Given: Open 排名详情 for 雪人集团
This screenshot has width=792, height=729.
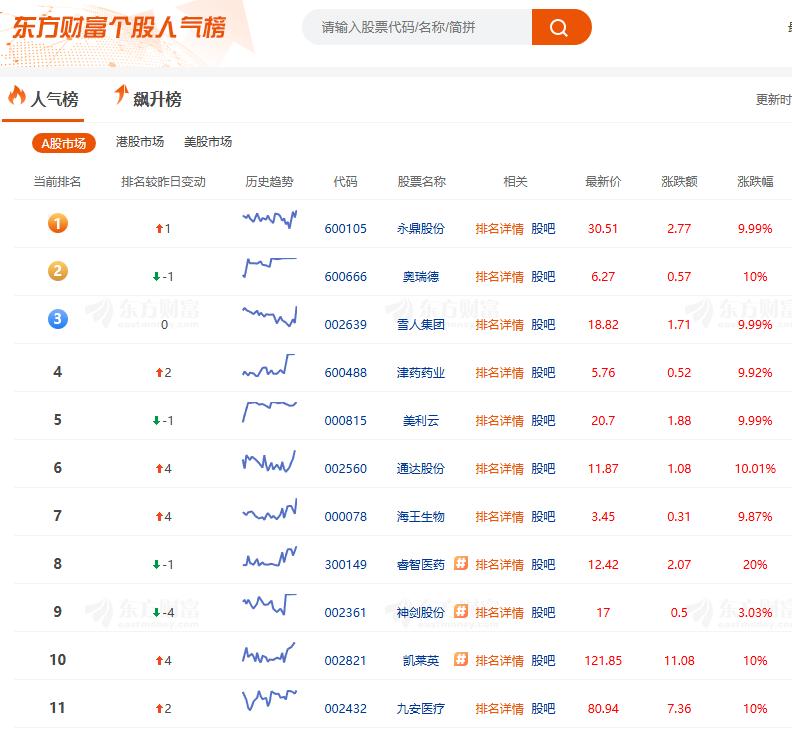Looking at the screenshot, I should pyautogui.click(x=500, y=325).
